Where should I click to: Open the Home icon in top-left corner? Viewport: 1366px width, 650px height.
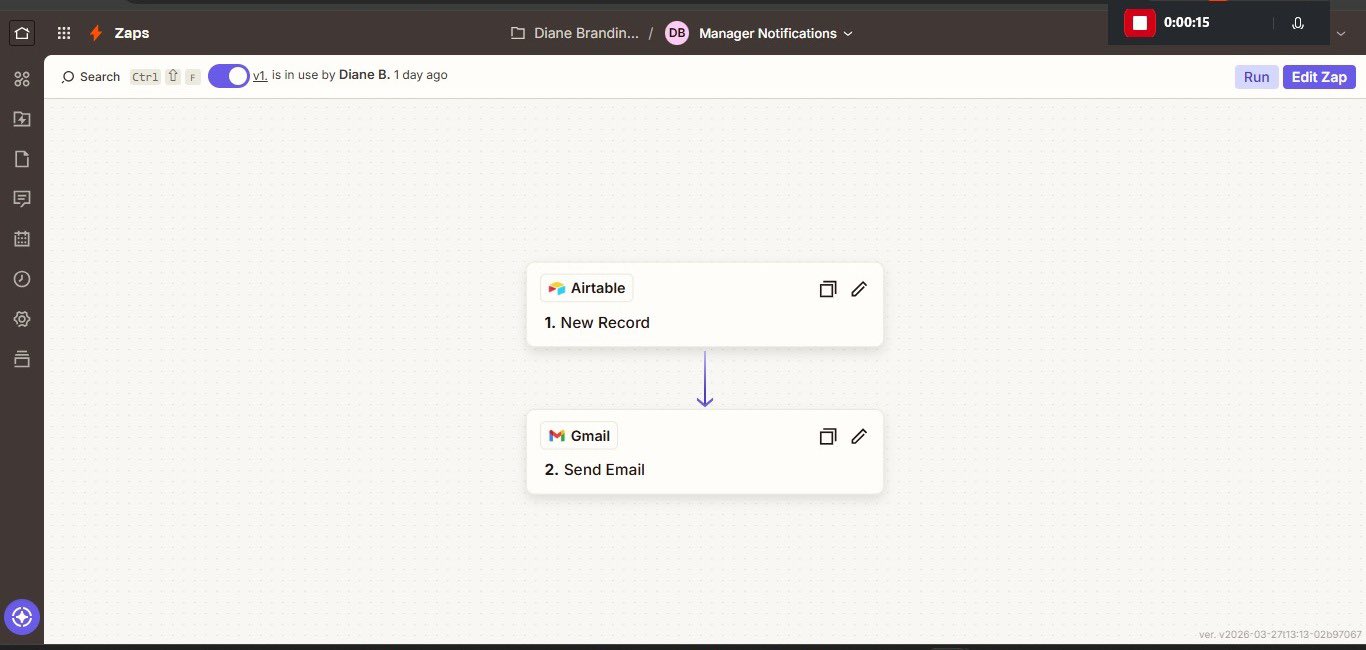pos(22,33)
